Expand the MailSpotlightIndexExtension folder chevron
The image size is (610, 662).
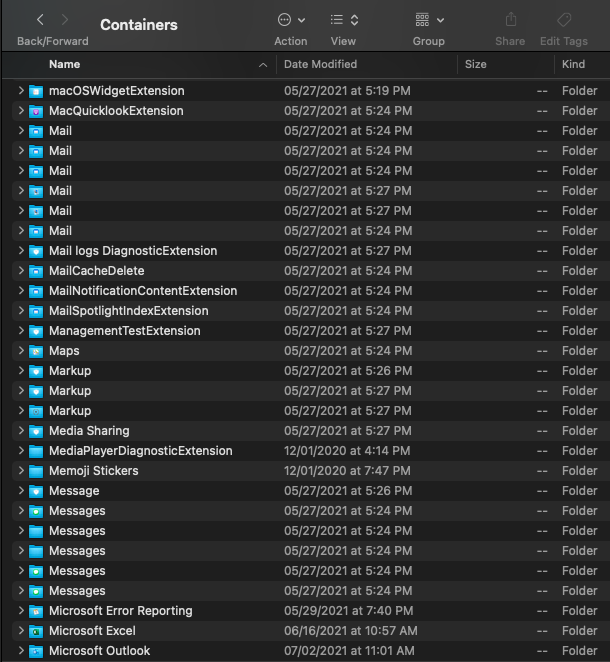21,310
